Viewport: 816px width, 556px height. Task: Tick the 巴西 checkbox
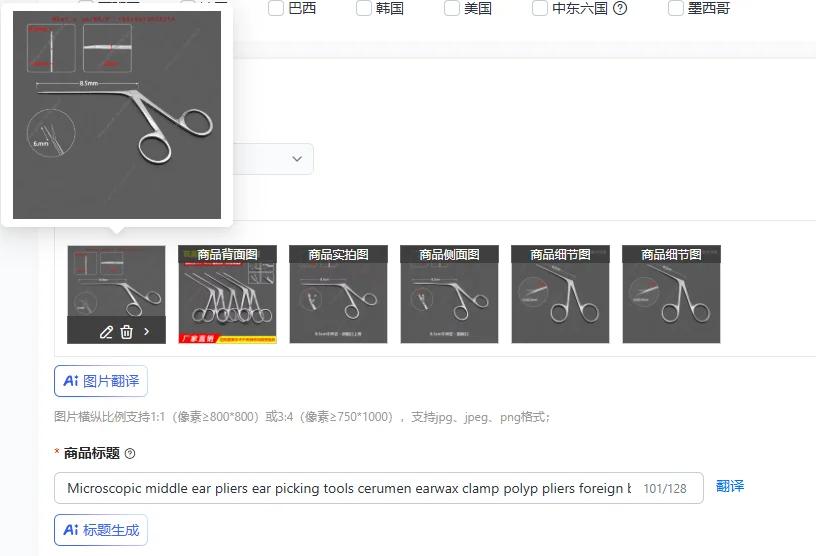276,8
